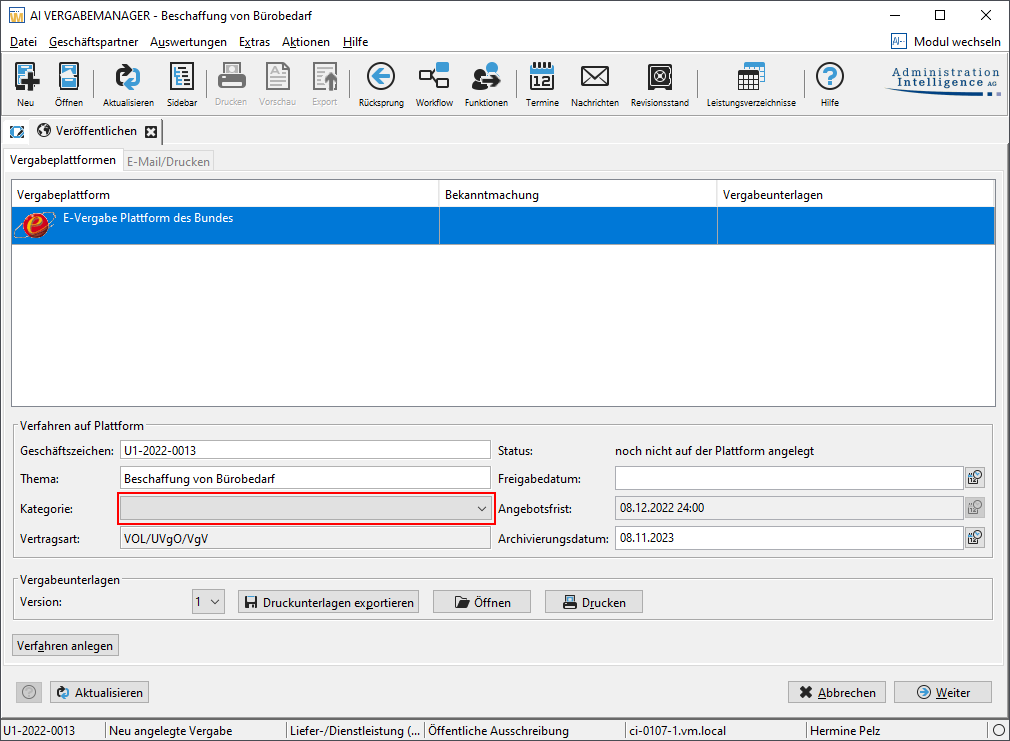This screenshot has width=1010, height=741.
Task: Click the Geschäftszeichen input field
Action: click(305, 450)
